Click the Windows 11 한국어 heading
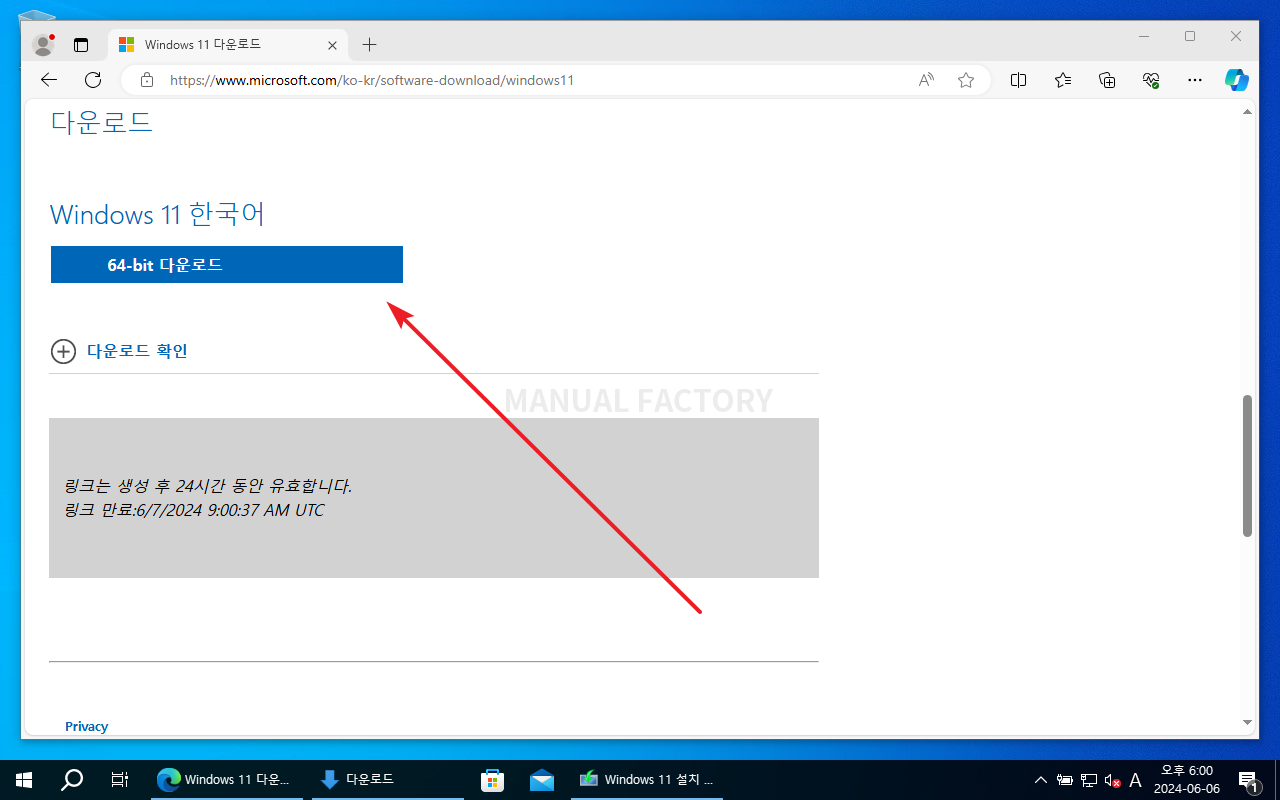1280x800 pixels. (x=157, y=214)
